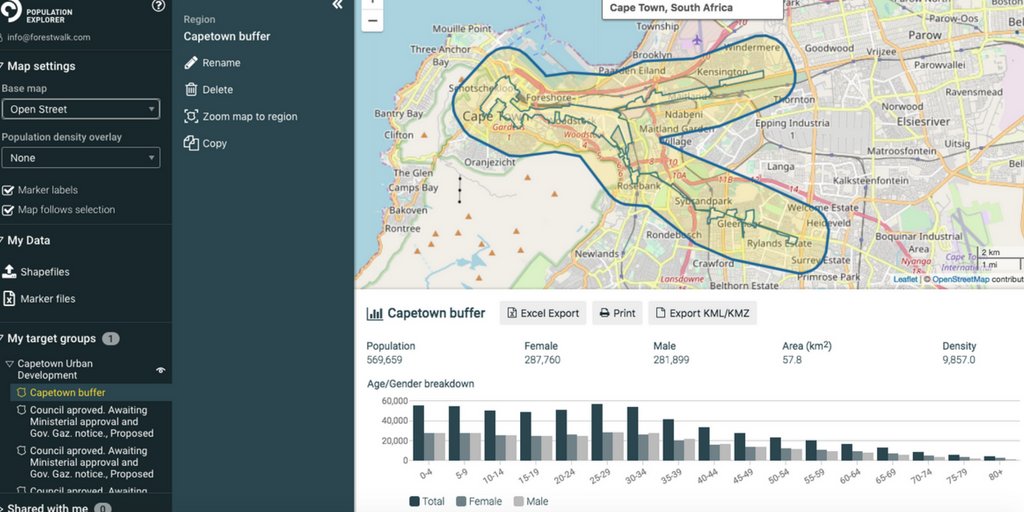Expand the Shared with me section
This screenshot has height=512, width=1024.
pyautogui.click(x=2, y=508)
